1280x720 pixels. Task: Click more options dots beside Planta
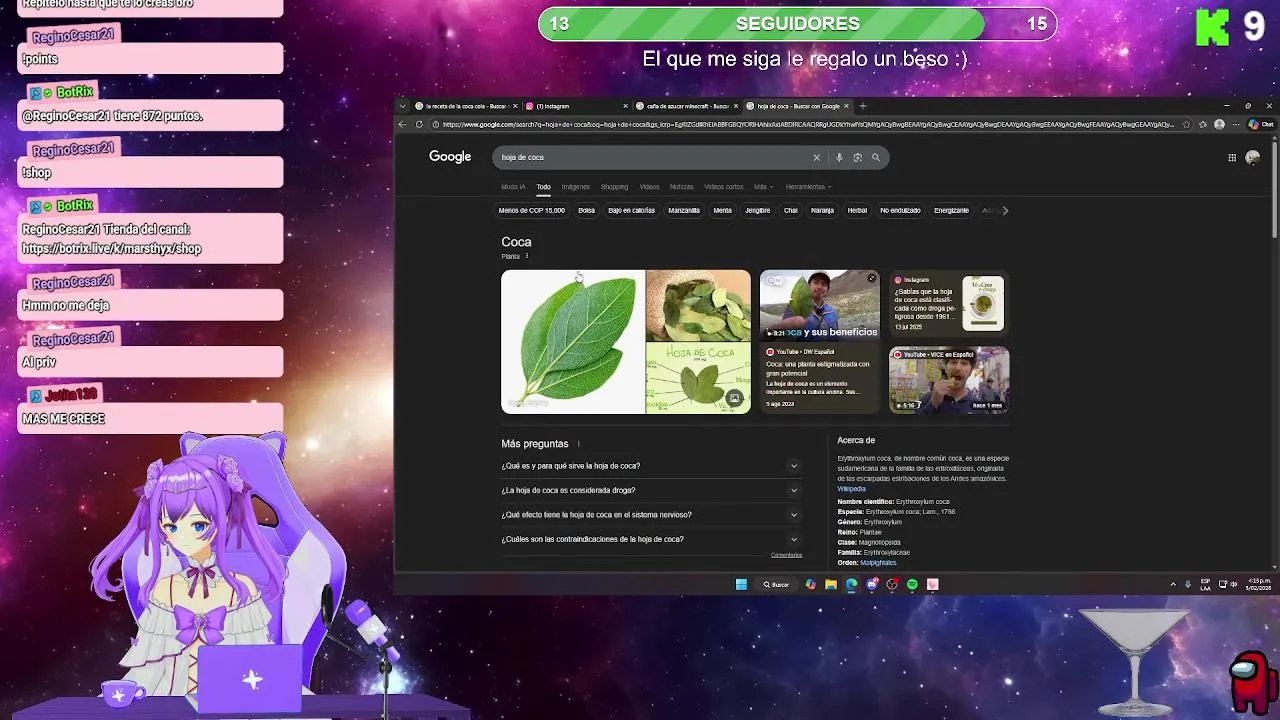click(527, 256)
